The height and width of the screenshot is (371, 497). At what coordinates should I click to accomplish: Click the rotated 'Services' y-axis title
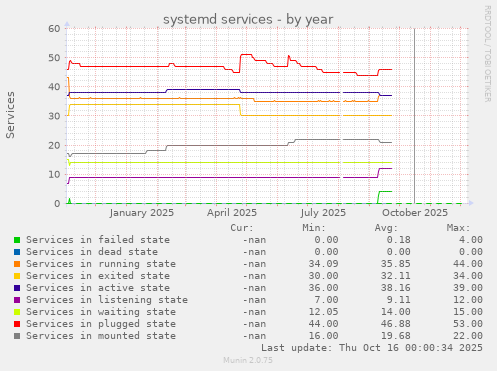[x=10, y=115]
